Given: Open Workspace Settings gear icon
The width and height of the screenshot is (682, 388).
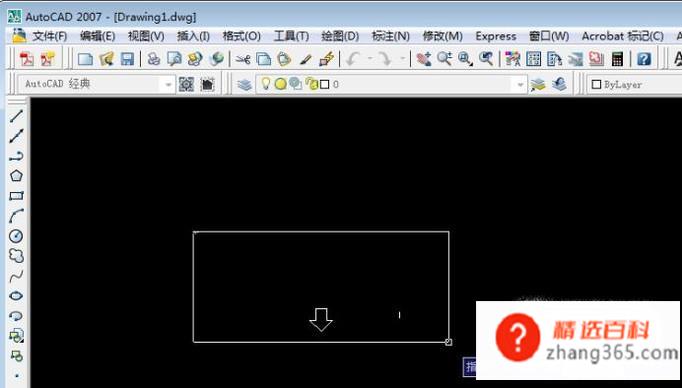Looking at the screenshot, I should 186,84.
